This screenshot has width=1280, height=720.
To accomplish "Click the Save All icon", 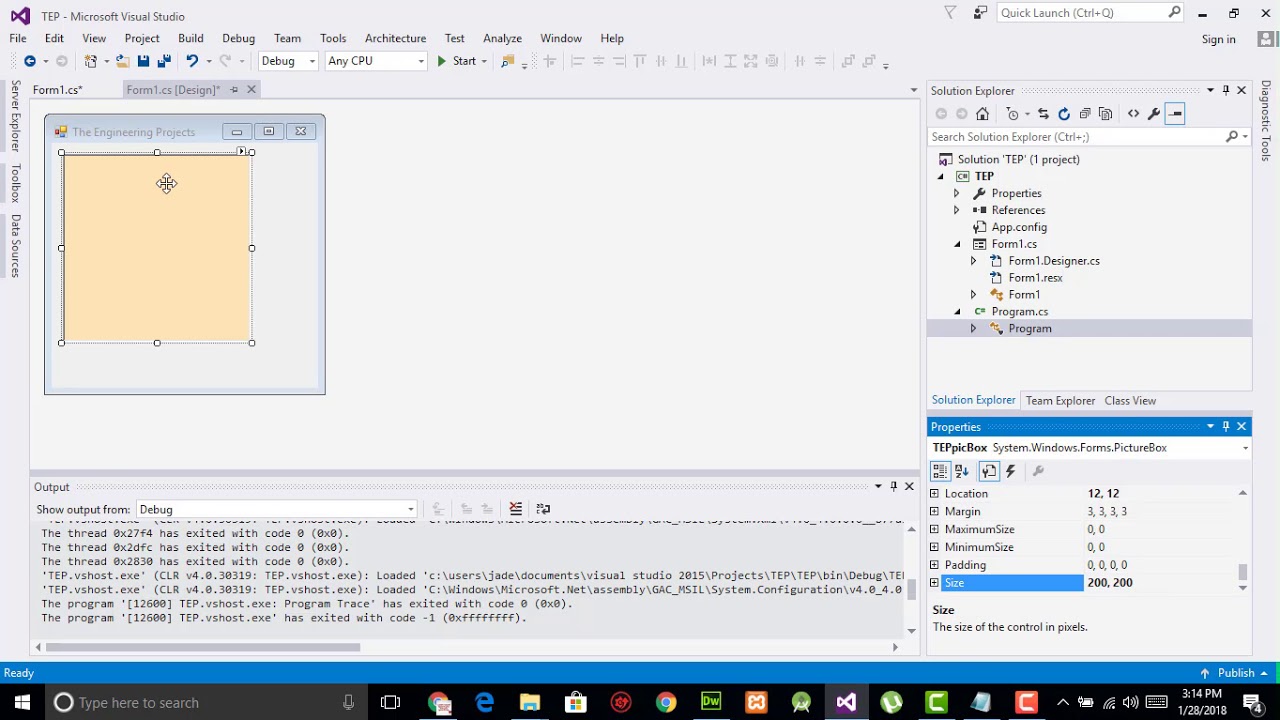I will pos(162,61).
